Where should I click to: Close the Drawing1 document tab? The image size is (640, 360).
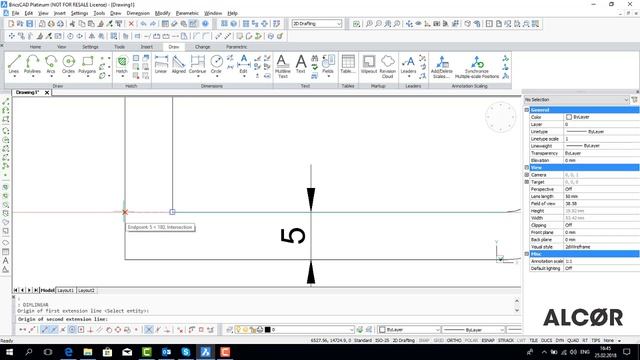tap(47, 93)
